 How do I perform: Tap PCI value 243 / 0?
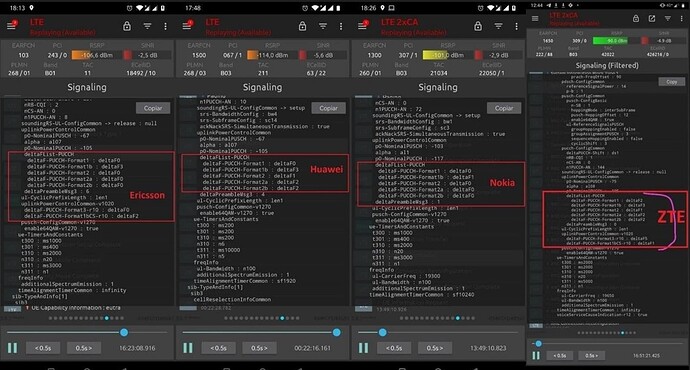[57, 55]
